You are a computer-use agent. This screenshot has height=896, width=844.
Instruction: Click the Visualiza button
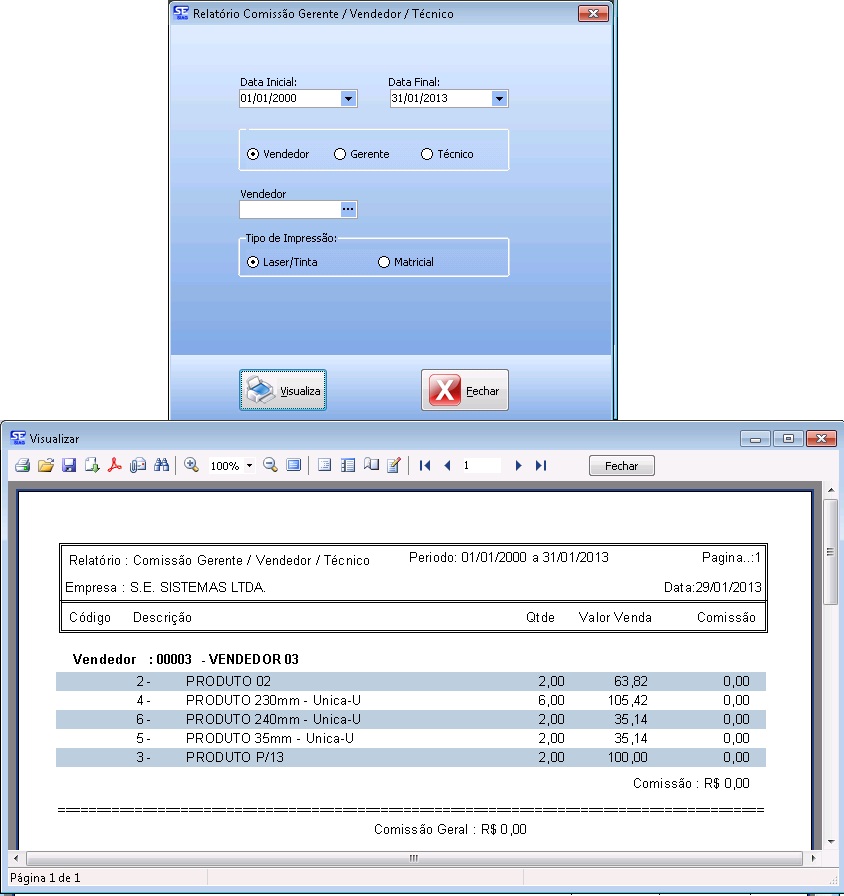[x=283, y=390]
